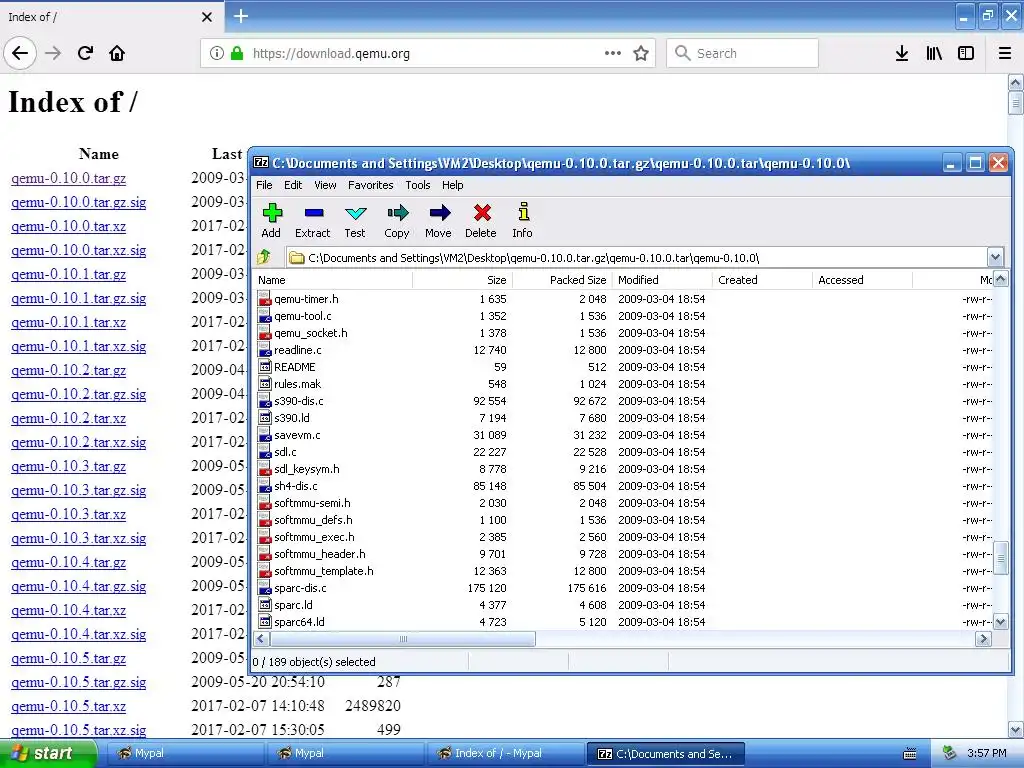Open the Favorites menu in 7-Zip

pyautogui.click(x=371, y=185)
